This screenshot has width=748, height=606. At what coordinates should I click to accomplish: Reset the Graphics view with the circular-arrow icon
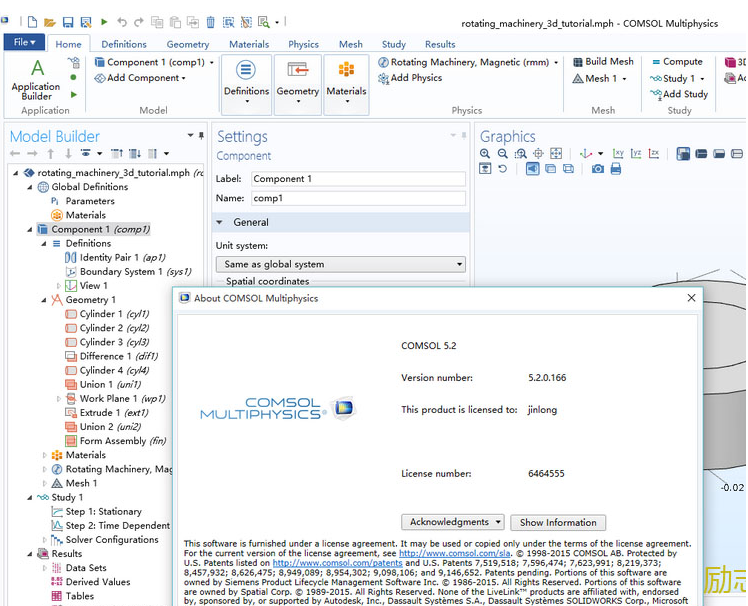(x=502, y=169)
